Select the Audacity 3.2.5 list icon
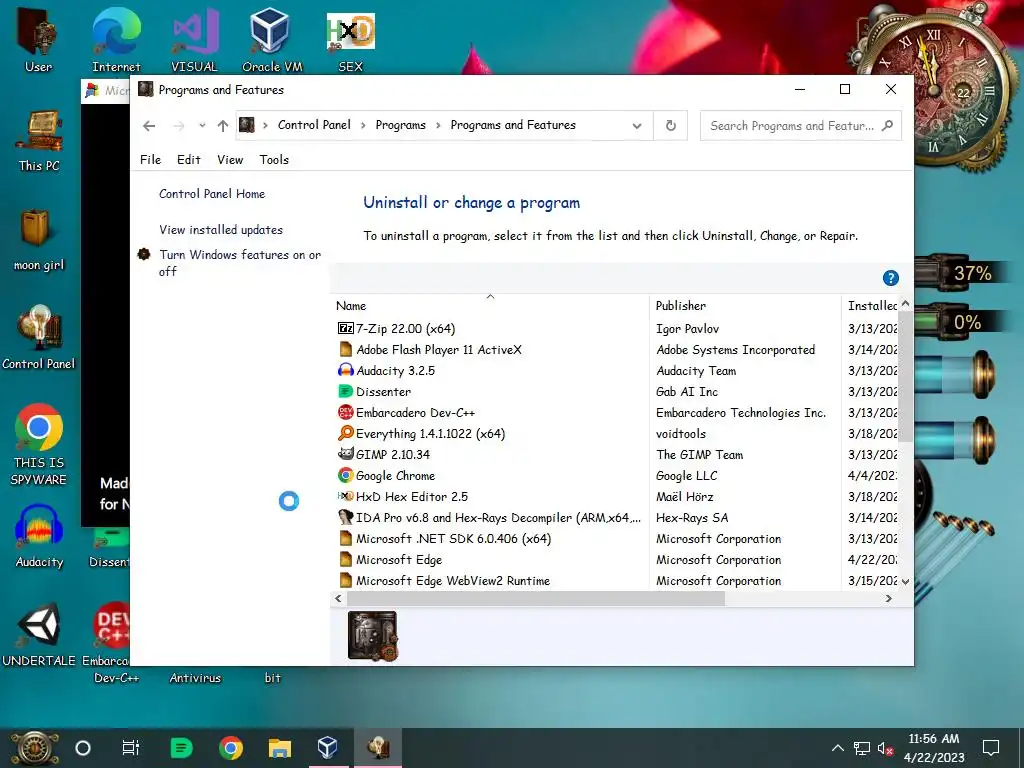Screen dimensions: 1024x768 345,370
